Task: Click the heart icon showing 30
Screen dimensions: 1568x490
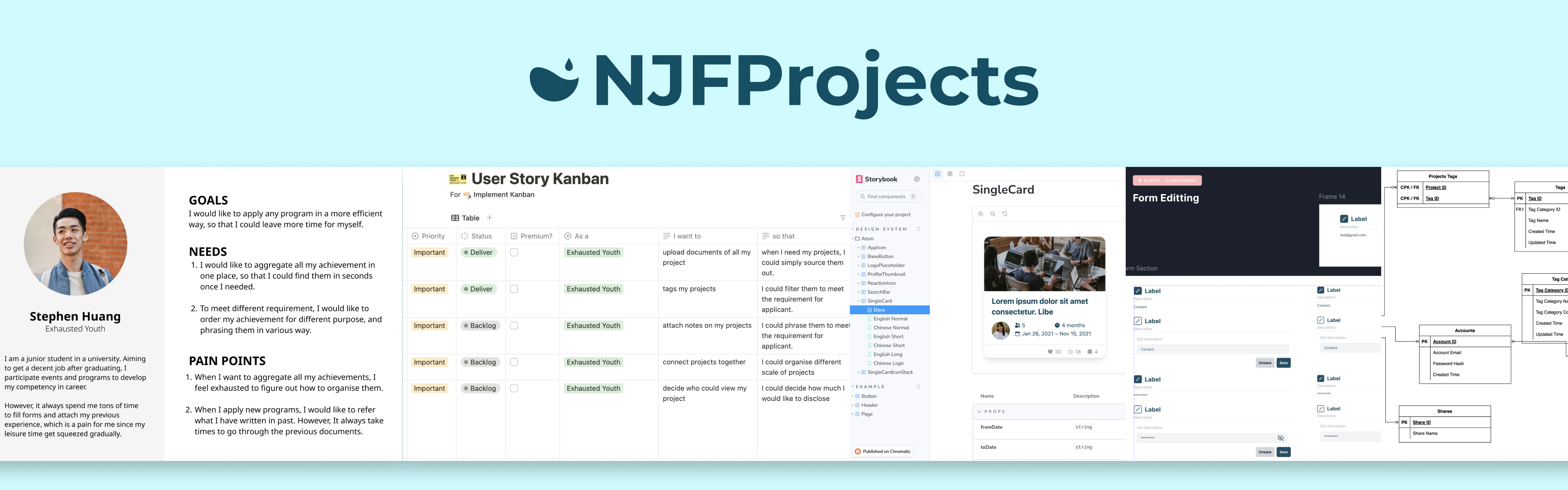Action: pyautogui.click(x=1050, y=352)
